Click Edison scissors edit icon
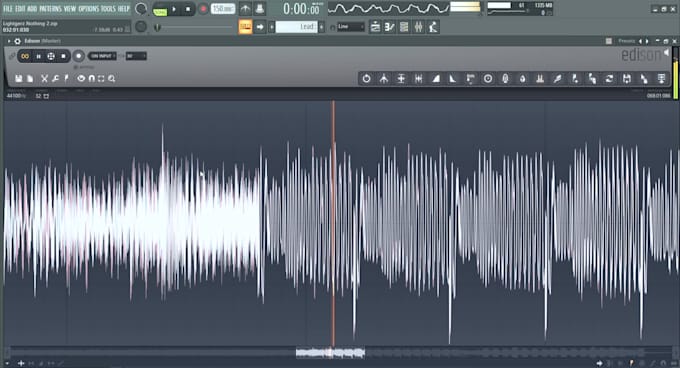680x368 pixels. [44, 78]
